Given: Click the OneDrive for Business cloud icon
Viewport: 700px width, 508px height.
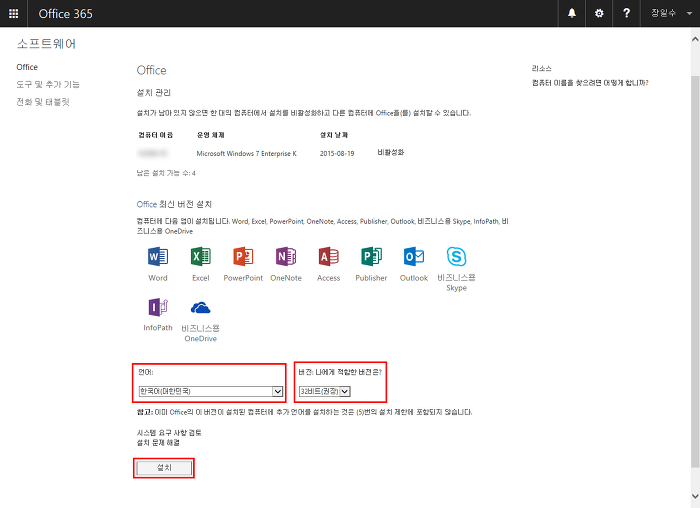Looking at the screenshot, I should (x=200, y=308).
